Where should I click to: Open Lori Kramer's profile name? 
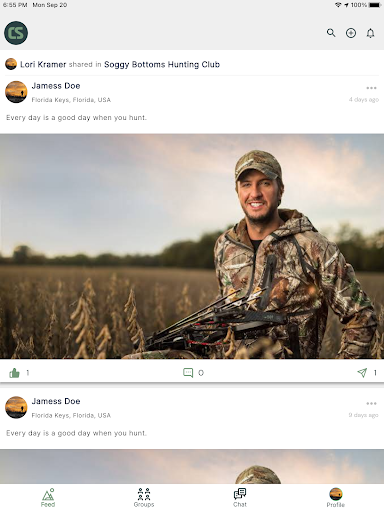[43, 64]
